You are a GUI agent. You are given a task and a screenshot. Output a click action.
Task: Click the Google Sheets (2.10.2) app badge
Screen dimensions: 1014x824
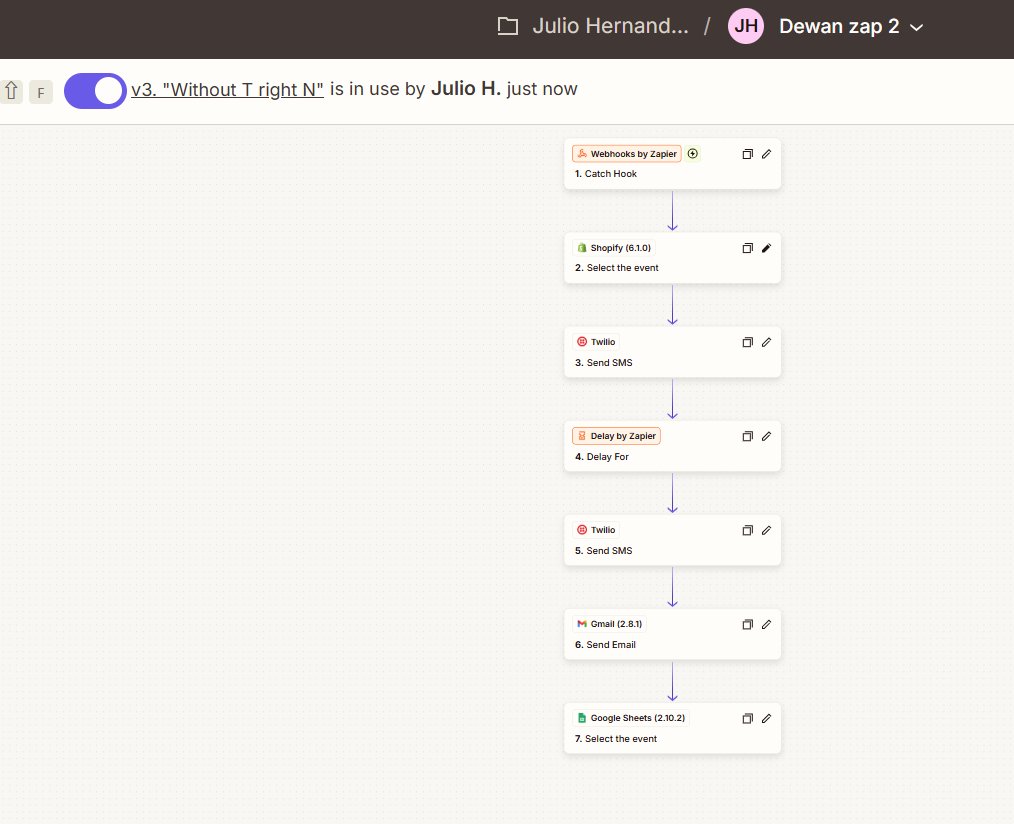[631, 718]
